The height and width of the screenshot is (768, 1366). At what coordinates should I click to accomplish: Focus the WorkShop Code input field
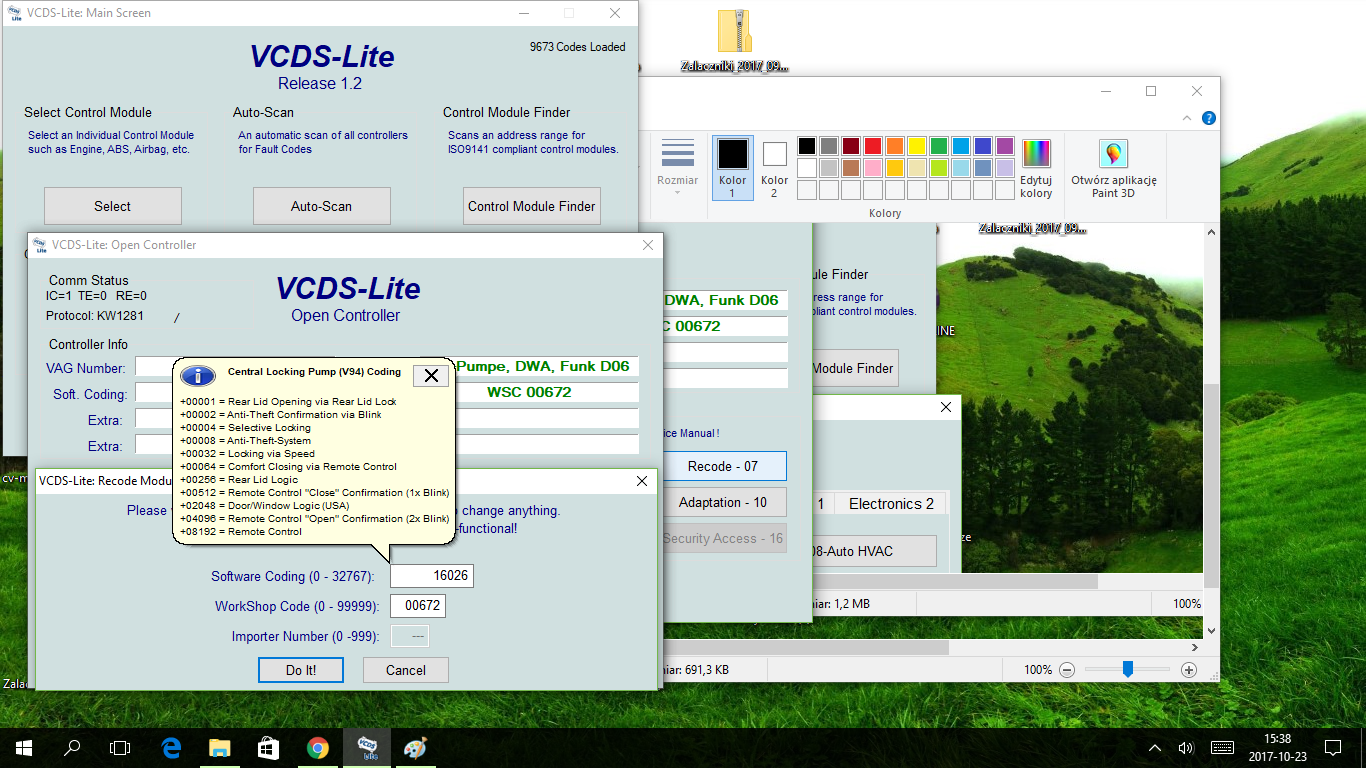(417, 606)
